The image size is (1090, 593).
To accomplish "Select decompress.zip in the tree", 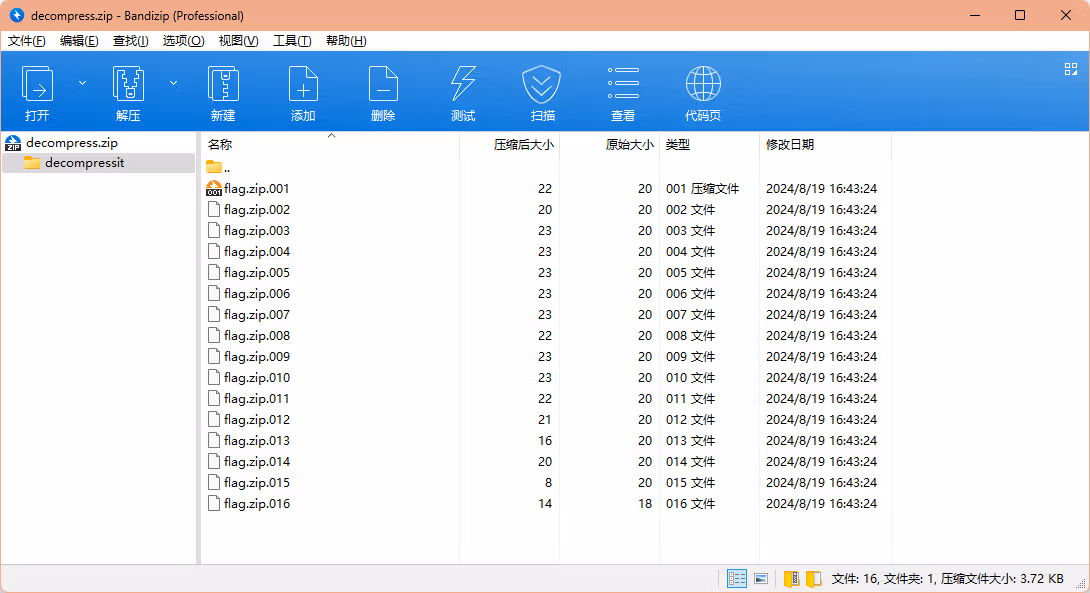I will pyautogui.click(x=72, y=143).
